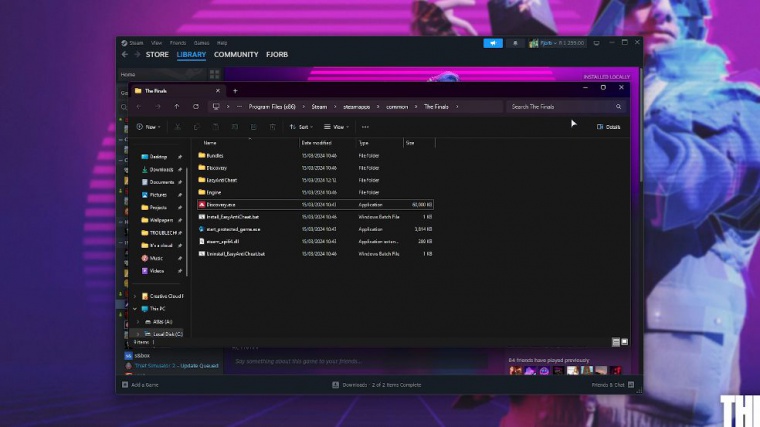760x427 pixels.
Task: Open the Steam STORE tab
Action: coord(157,55)
